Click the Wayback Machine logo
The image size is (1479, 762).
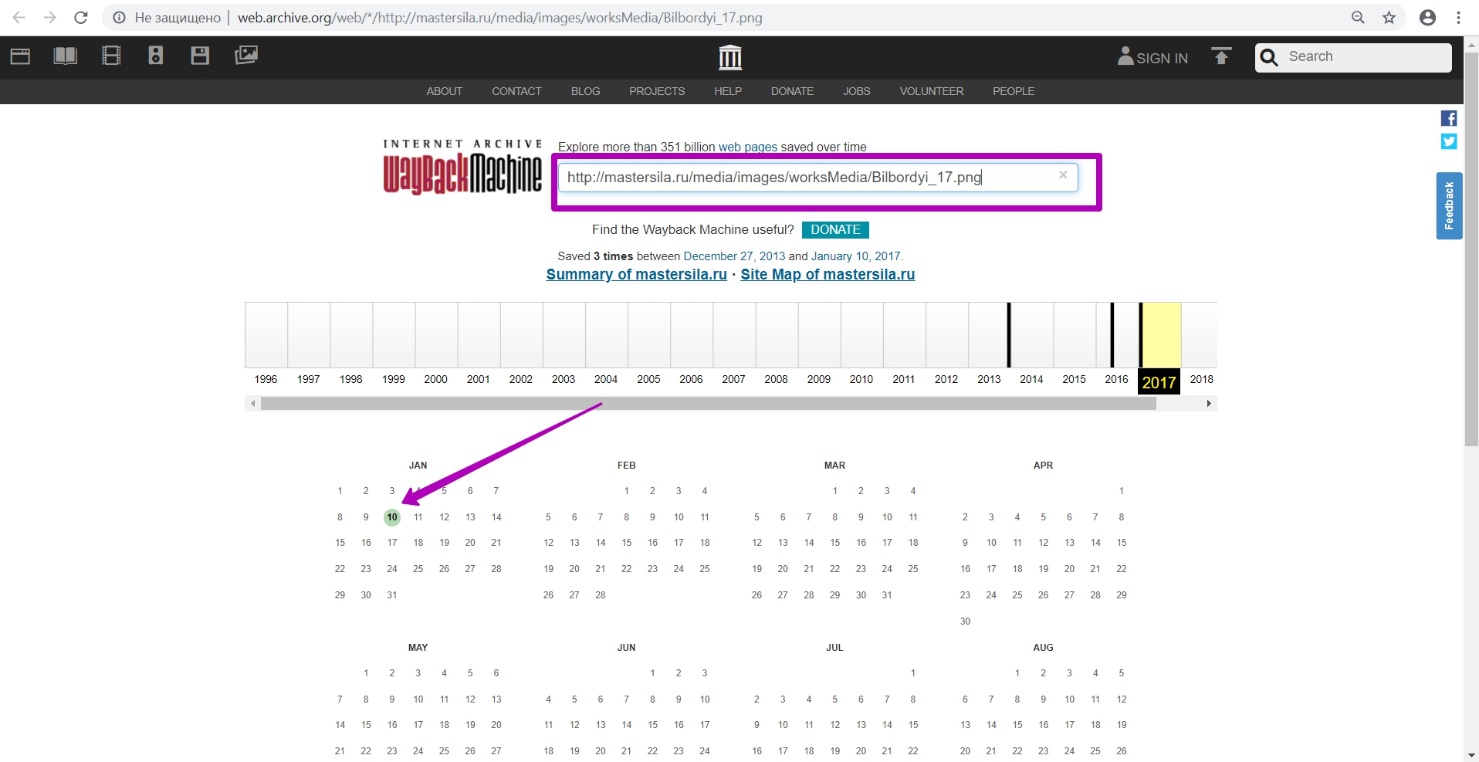pos(462,167)
